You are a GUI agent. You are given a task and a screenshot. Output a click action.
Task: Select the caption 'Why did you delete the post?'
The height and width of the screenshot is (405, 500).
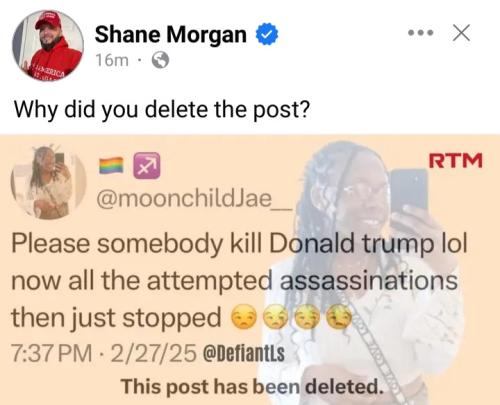coord(162,109)
